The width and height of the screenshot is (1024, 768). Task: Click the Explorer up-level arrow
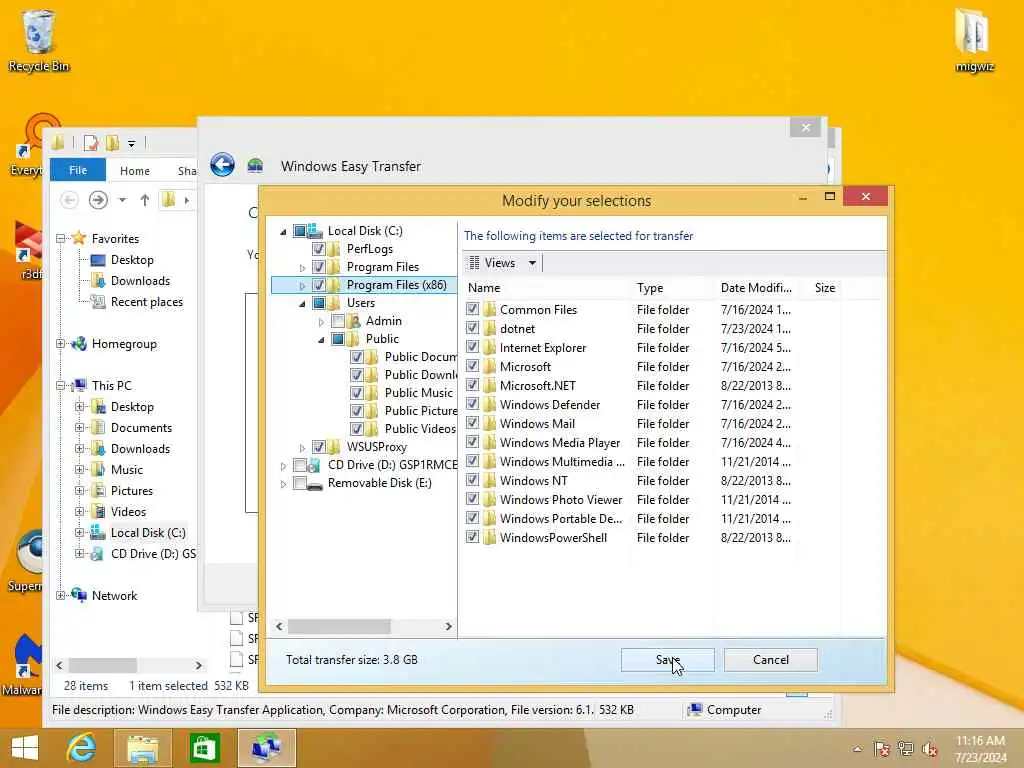(x=145, y=200)
